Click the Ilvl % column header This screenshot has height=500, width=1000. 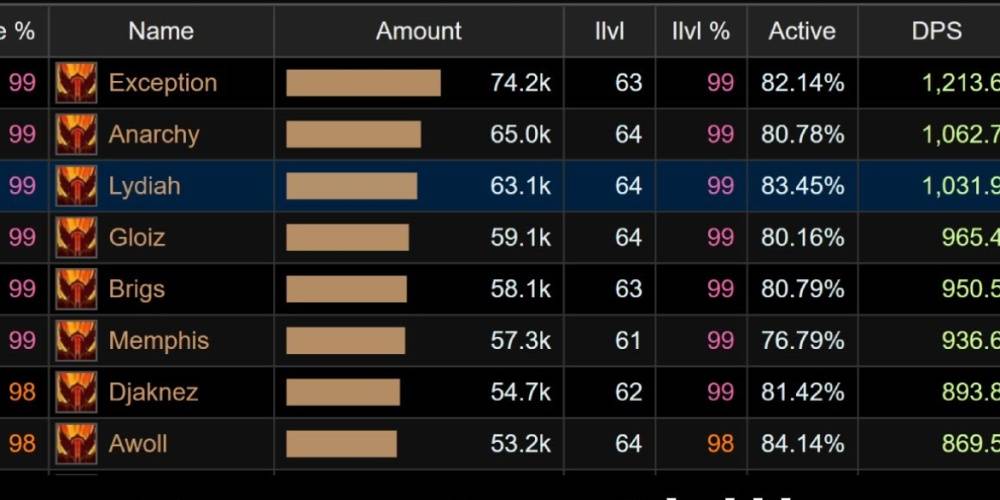pos(700,31)
